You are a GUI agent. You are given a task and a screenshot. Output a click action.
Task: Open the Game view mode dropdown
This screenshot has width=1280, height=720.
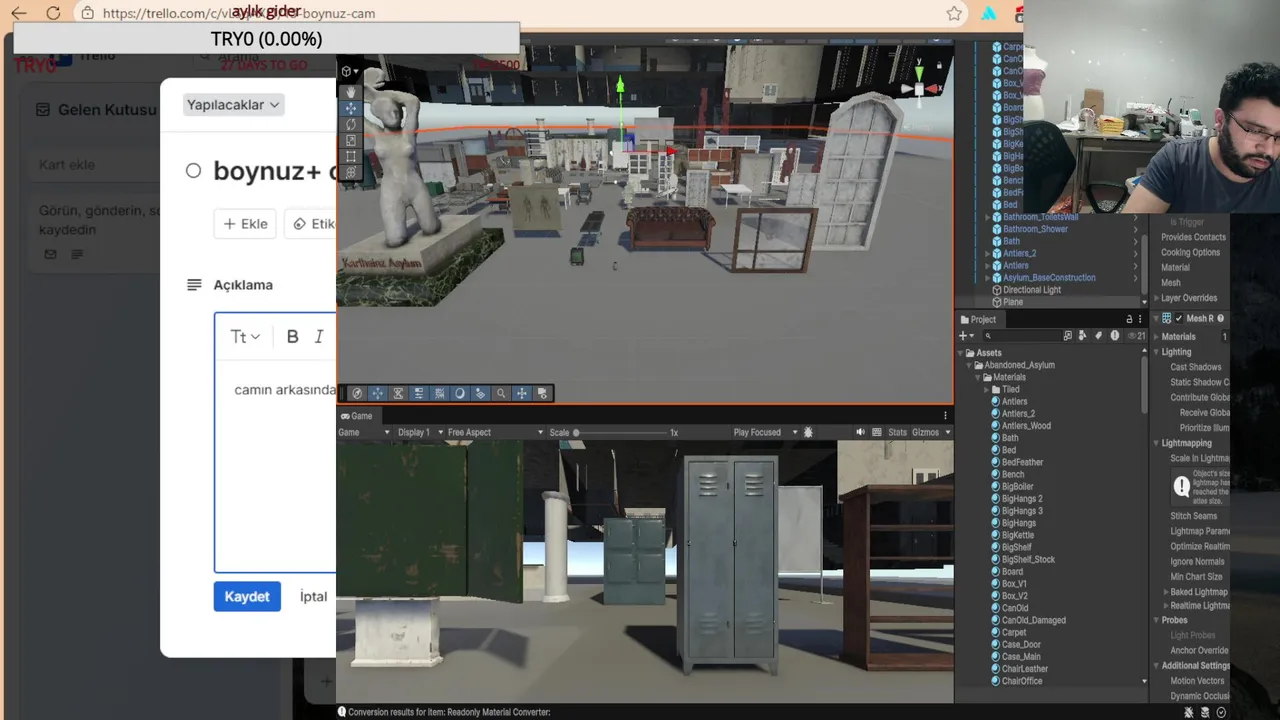click(364, 432)
